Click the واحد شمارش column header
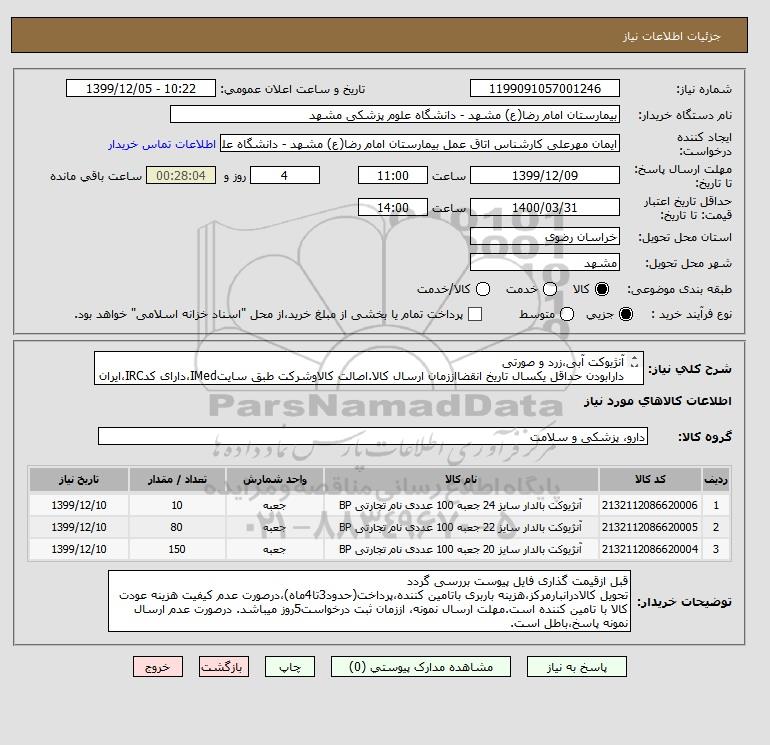This screenshot has height=745, width=770. [x=275, y=479]
